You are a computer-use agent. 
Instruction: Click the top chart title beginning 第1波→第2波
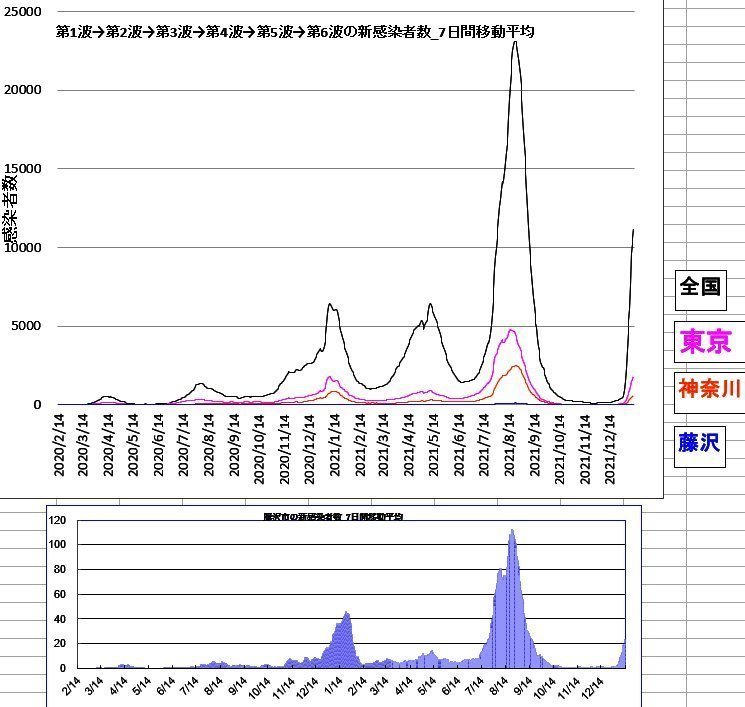295,32
